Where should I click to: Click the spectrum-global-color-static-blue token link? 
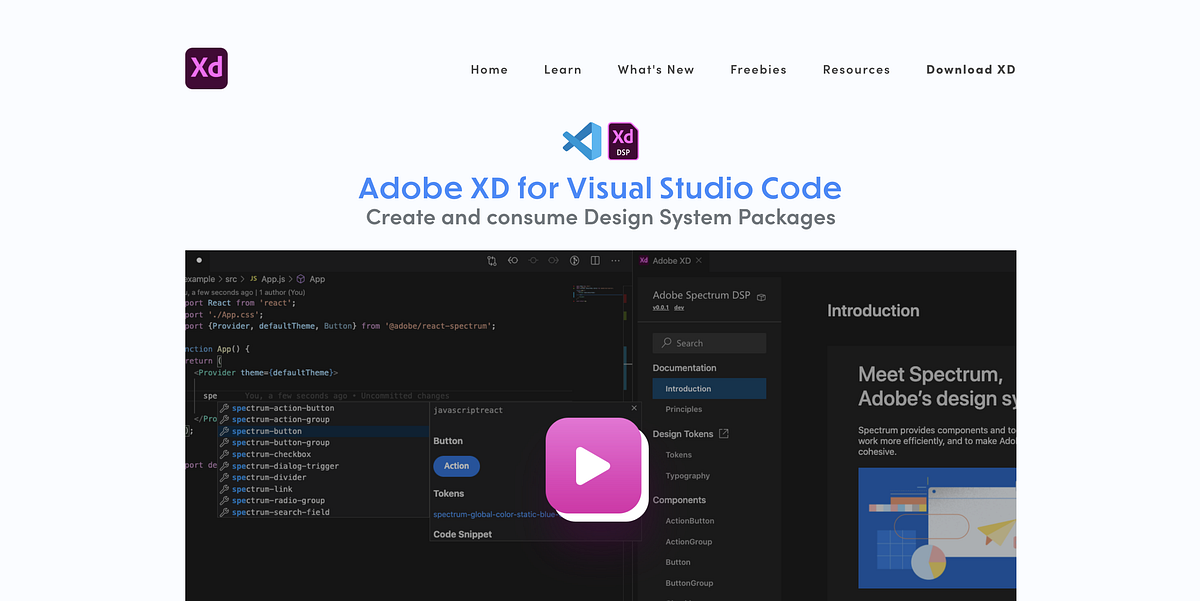(x=493, y=513)
